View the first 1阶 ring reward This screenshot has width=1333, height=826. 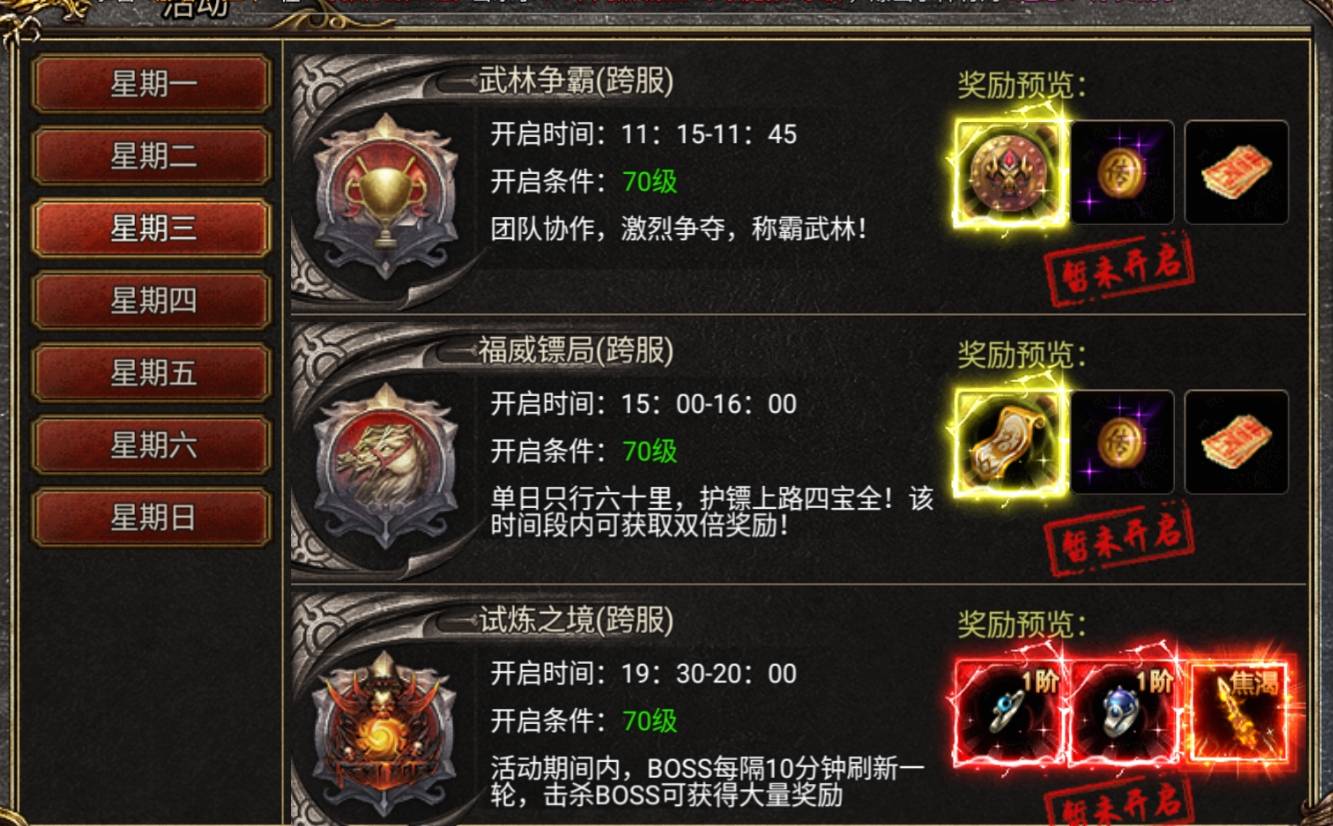[x=1008, y=713]
